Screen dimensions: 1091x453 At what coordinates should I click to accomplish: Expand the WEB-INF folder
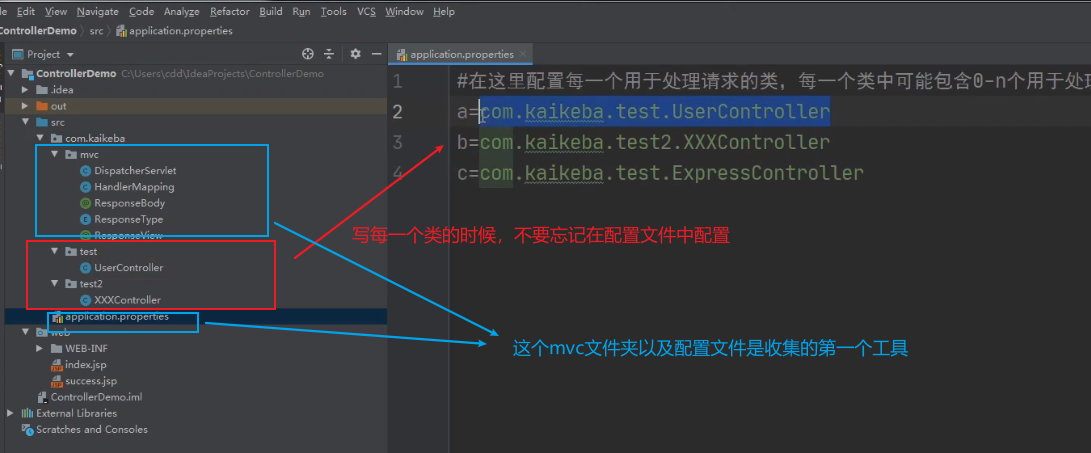[40, 348]
